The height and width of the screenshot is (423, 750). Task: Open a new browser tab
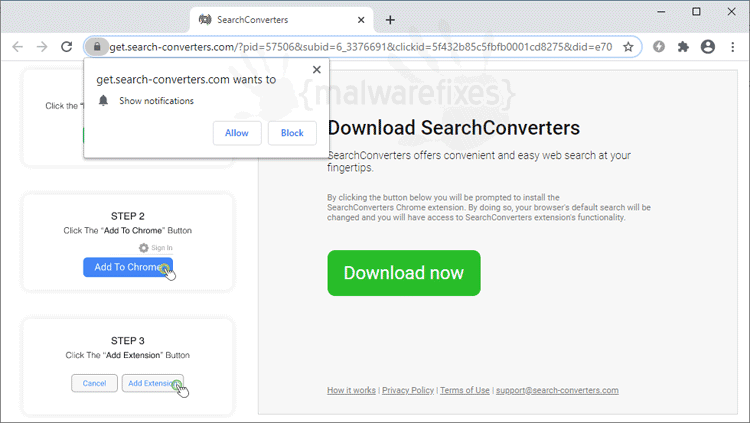click(x=390, y=20)
